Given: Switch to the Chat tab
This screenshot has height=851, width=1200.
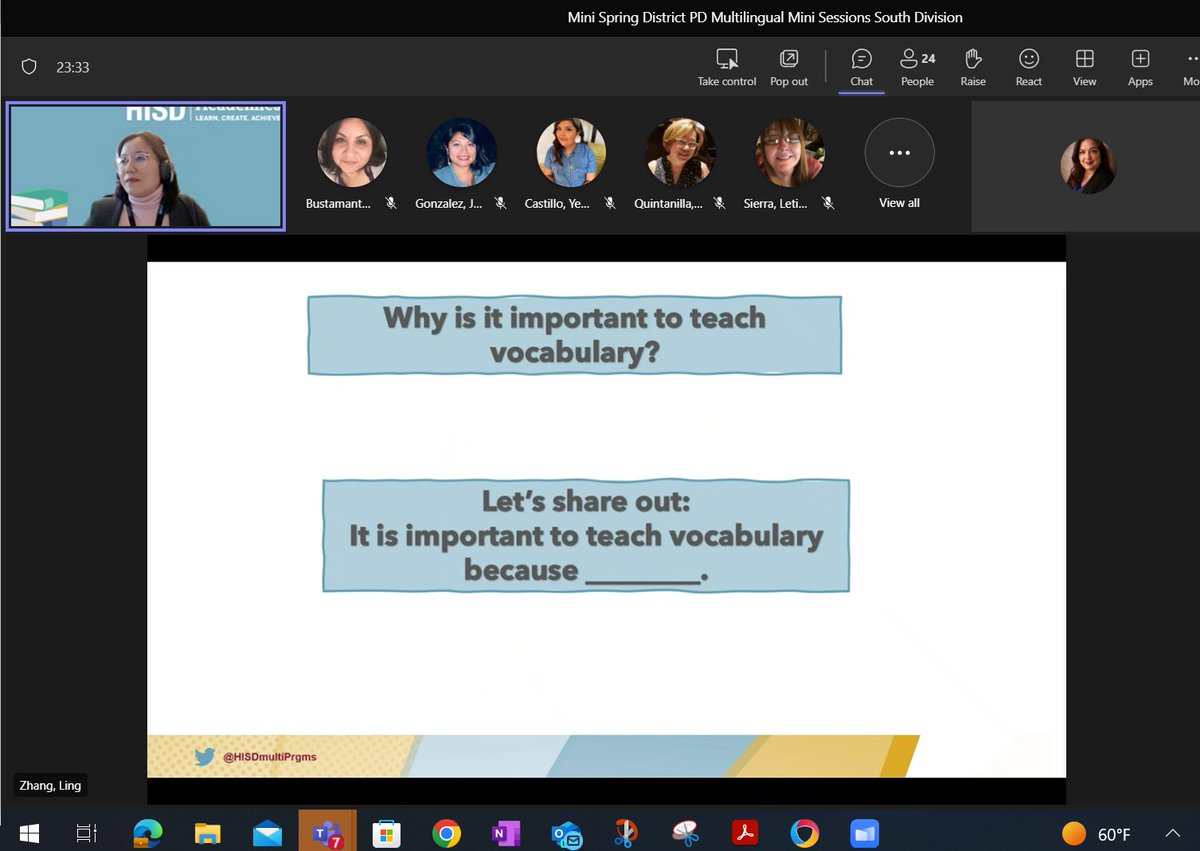Looking at the screenshot, I should (x=861, y=67).
